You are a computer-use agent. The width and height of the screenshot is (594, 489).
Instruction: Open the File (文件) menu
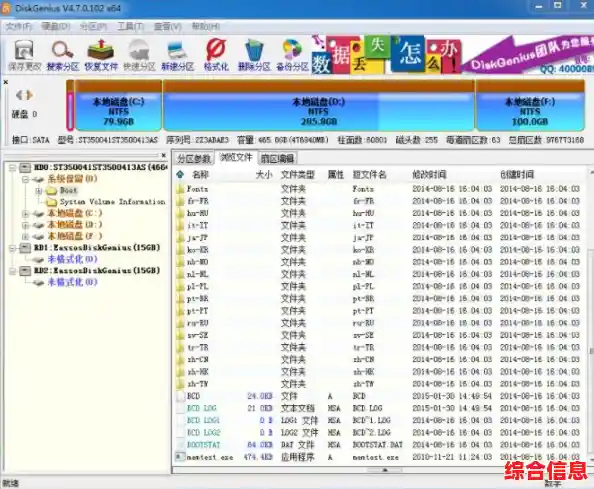pos(19,26)
